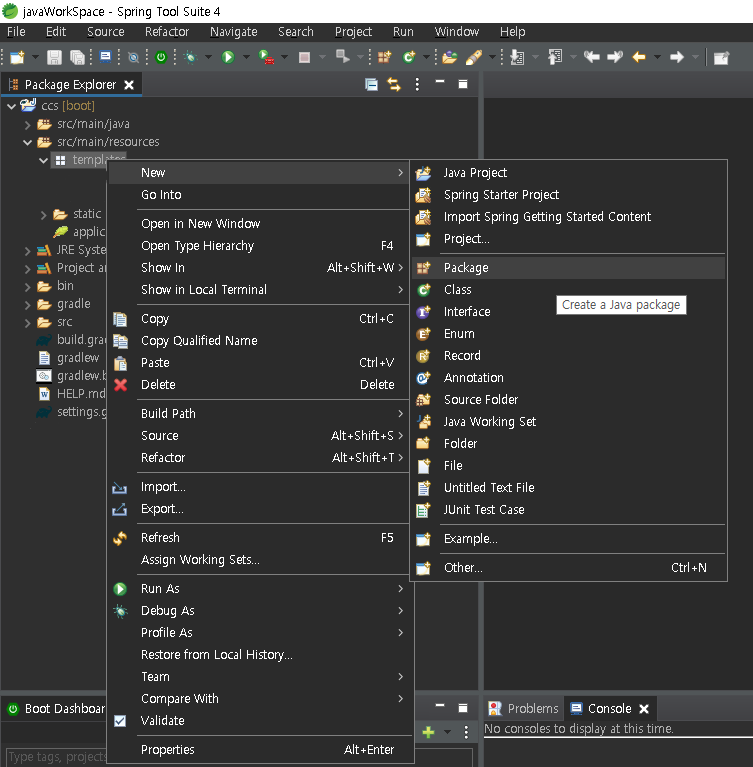
Task: Choose Folder in the New submenu
Action: pos(569,444)
